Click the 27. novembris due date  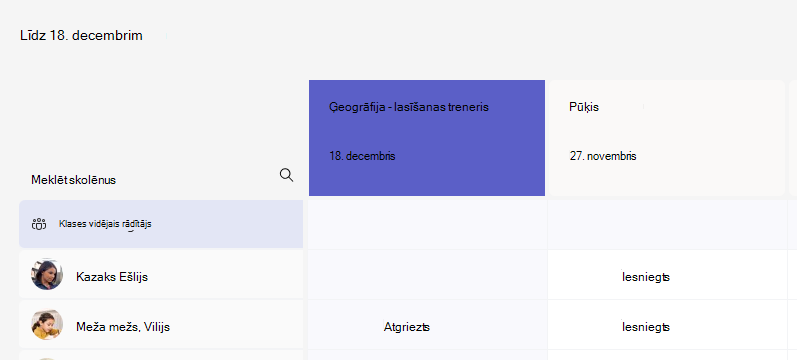pos(603,156)
